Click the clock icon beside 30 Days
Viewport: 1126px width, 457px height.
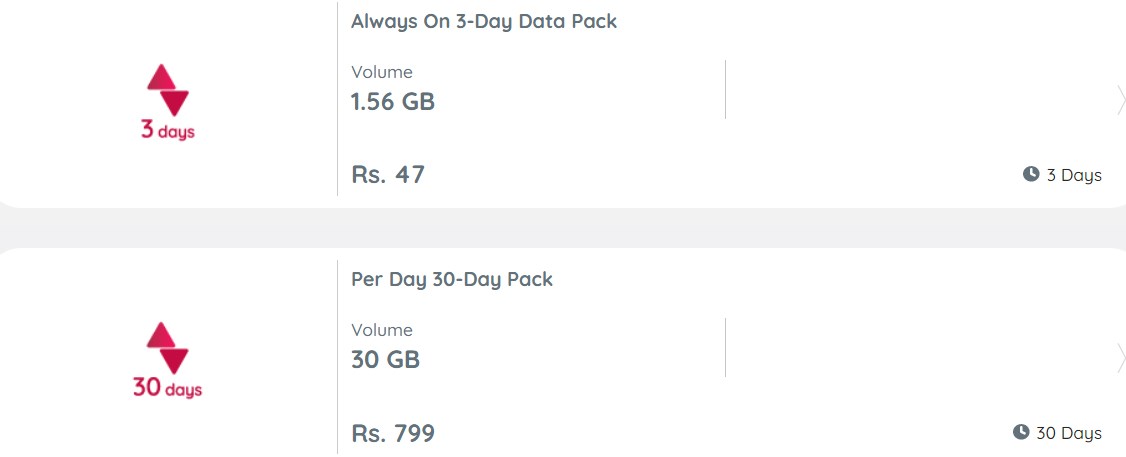[1021, 432]
